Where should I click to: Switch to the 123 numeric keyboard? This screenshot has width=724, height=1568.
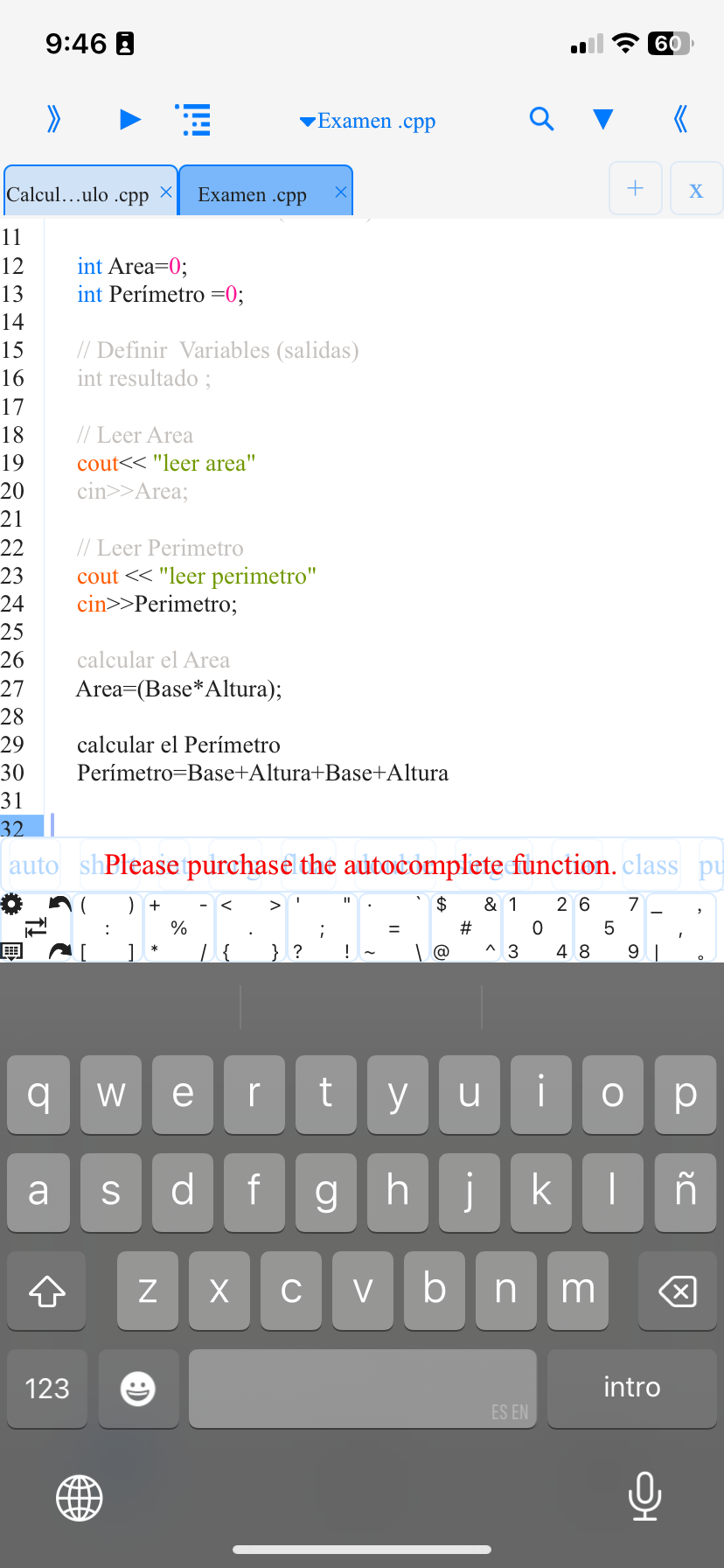47,1388
